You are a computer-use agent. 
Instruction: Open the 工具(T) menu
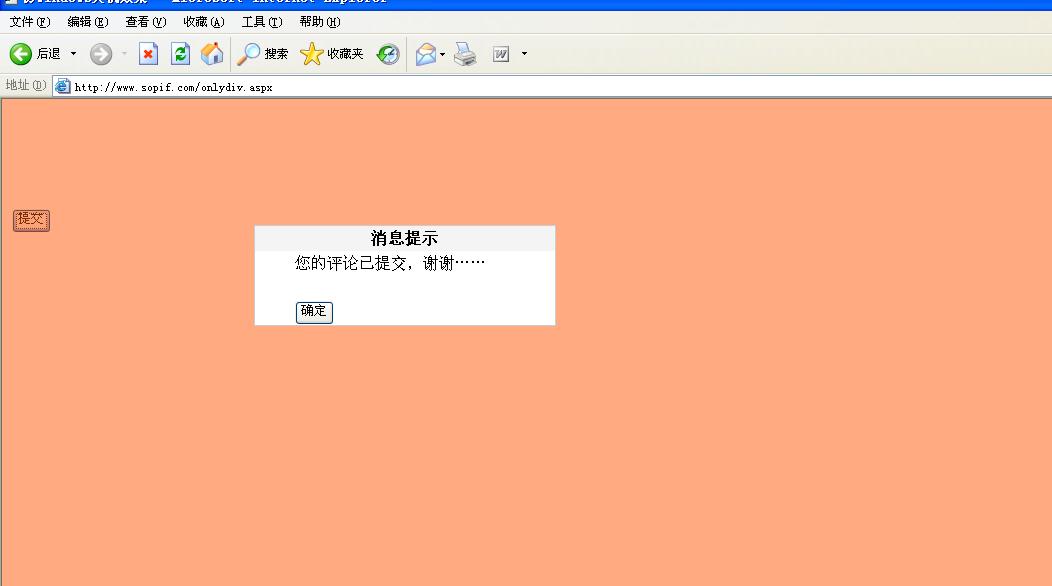262,21
